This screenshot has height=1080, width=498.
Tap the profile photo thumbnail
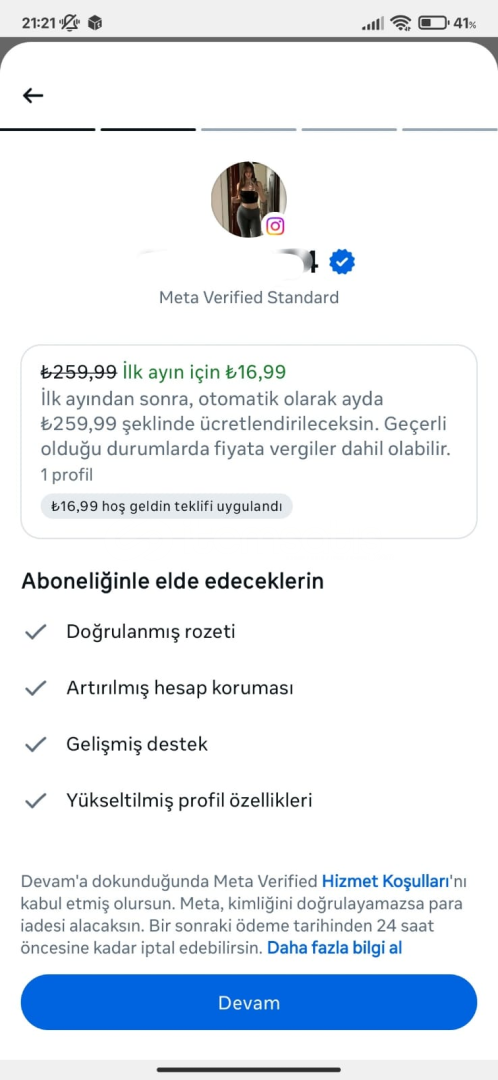point(249,200)
